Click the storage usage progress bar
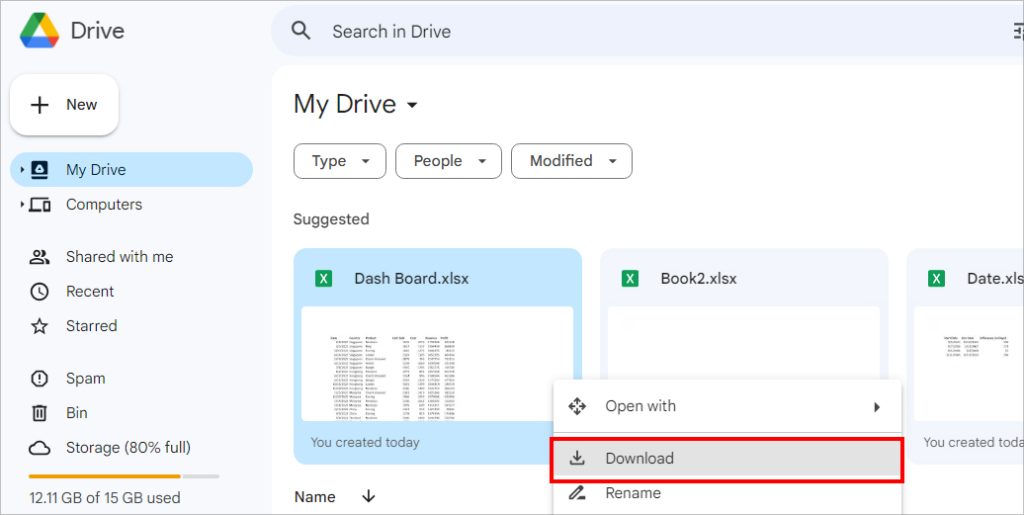1024x515 pixels. click(124, 476)
